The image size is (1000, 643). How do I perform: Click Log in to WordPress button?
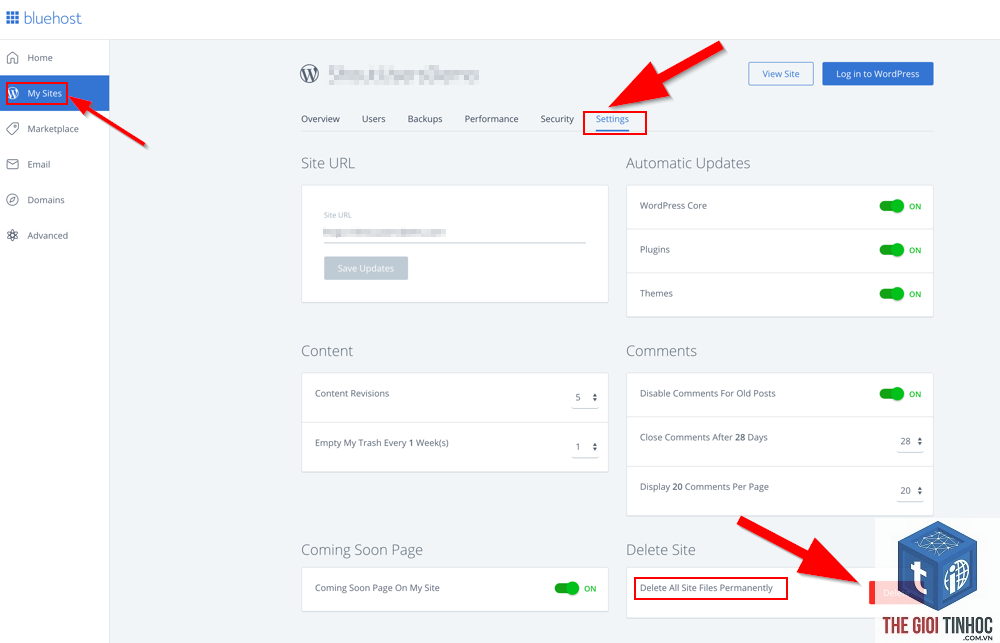(x=878, y=74)
